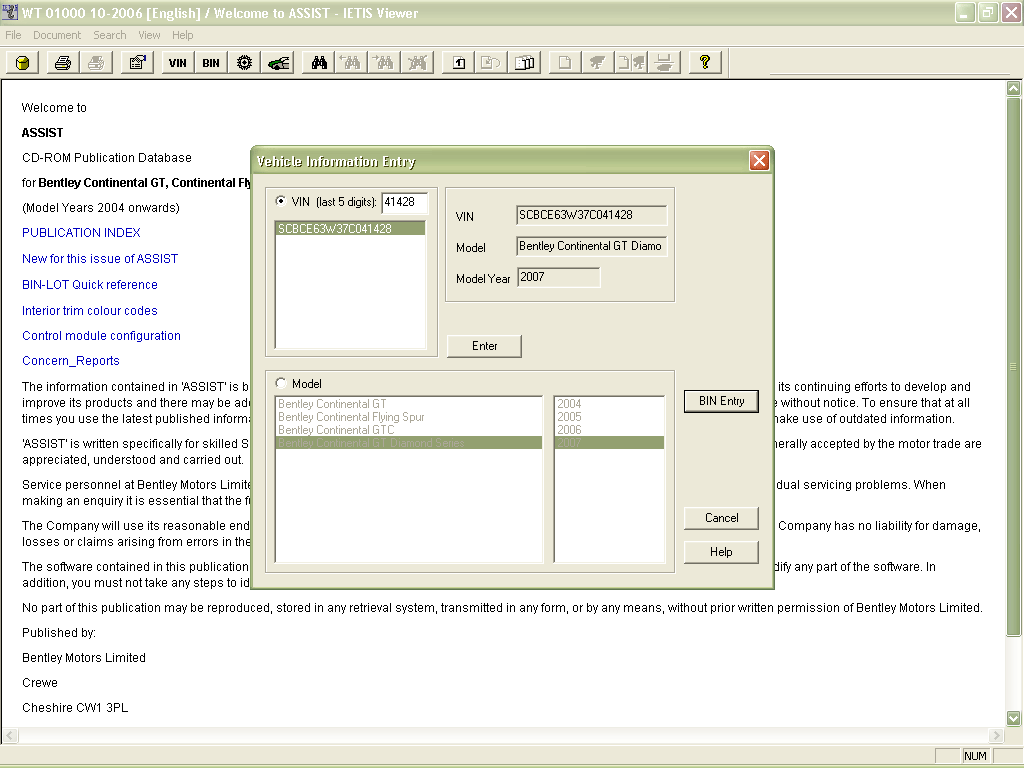Select year 2007 in the year list

609,443
